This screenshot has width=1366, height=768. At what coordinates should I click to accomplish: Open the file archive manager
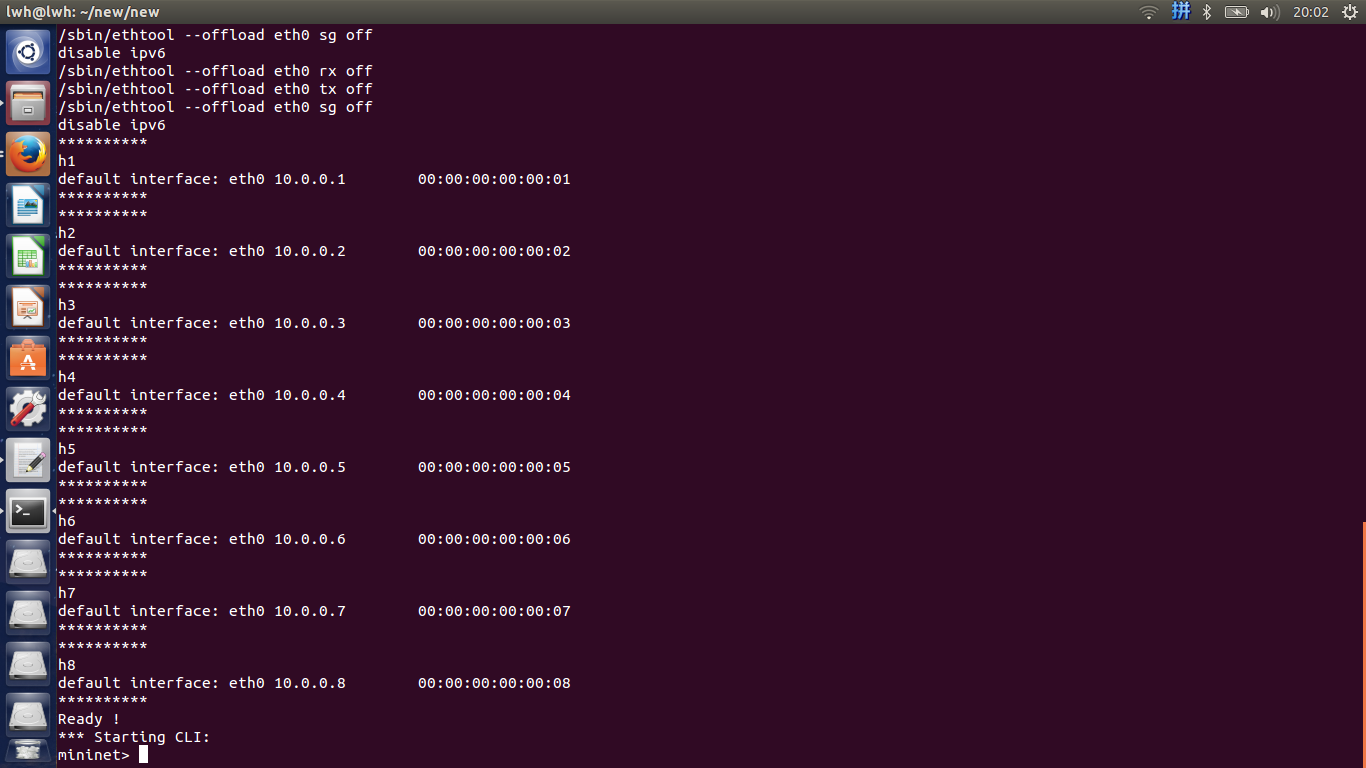(27, 103)
